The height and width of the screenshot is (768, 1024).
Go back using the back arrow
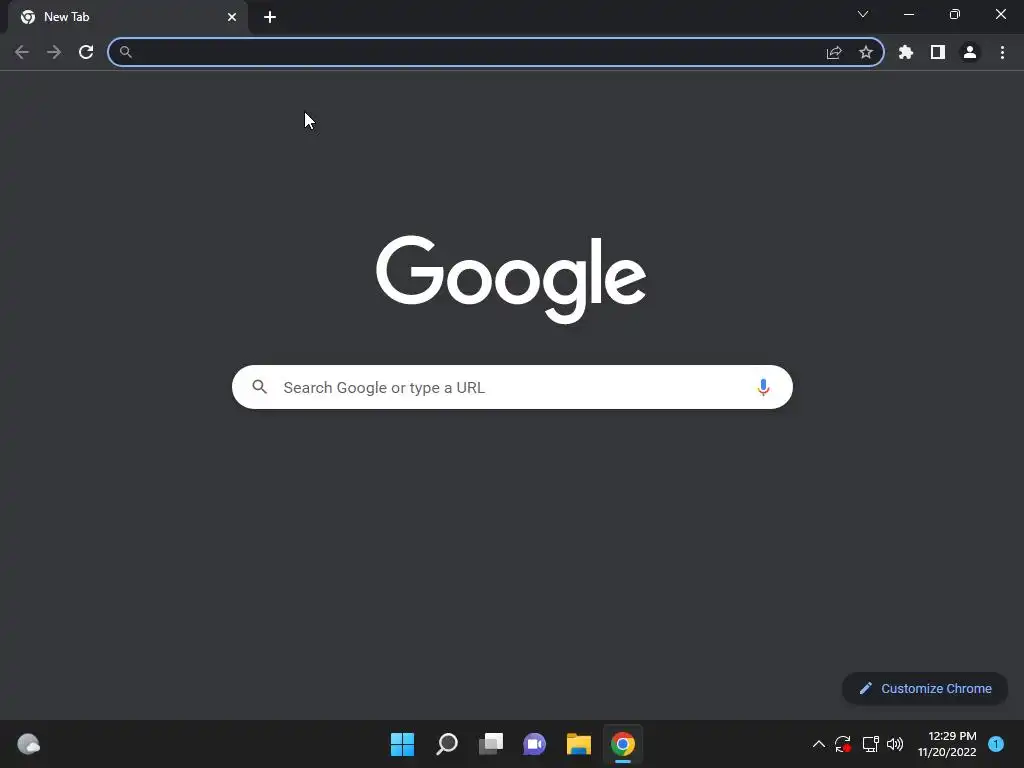click(x=22, y=52)
